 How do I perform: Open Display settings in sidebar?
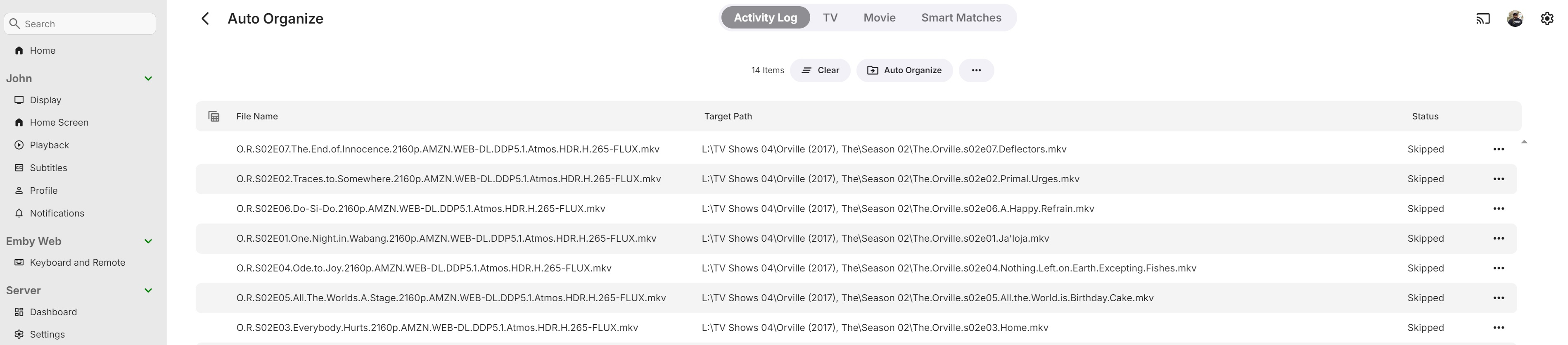tap(45, 100)
